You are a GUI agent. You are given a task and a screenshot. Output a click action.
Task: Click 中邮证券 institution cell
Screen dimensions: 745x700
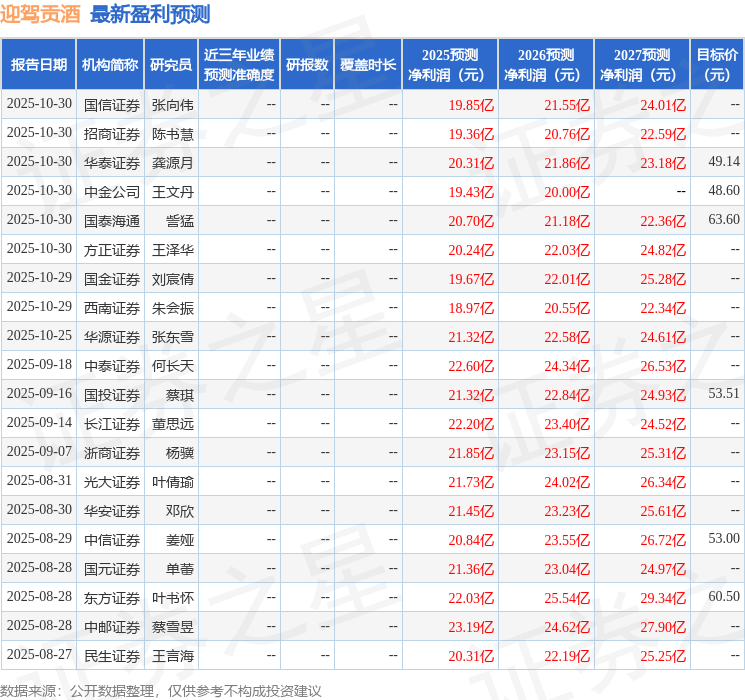click(x=112, y=627)
